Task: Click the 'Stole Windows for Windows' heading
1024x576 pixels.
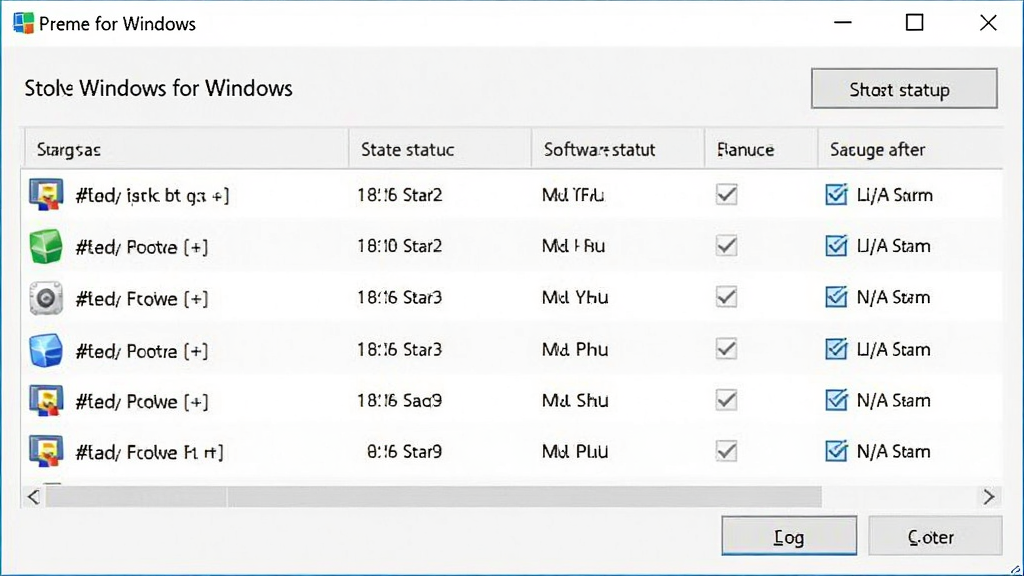Action: point(158,88)
